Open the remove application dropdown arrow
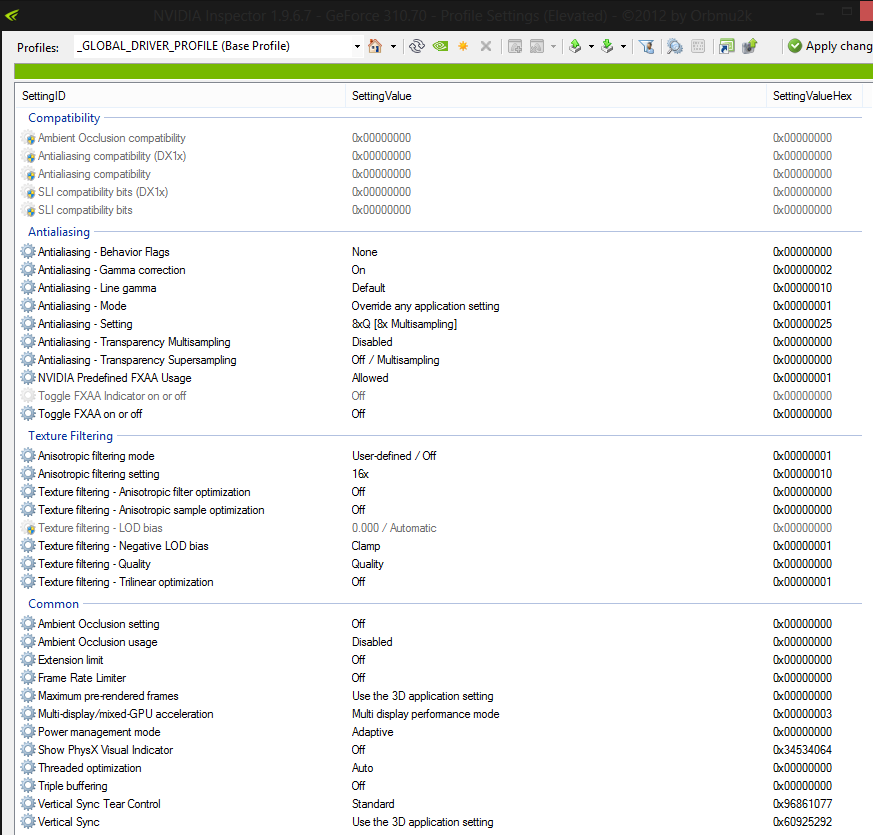The width and height of the screenshot is (873, 835). click(x=553, y=46)
